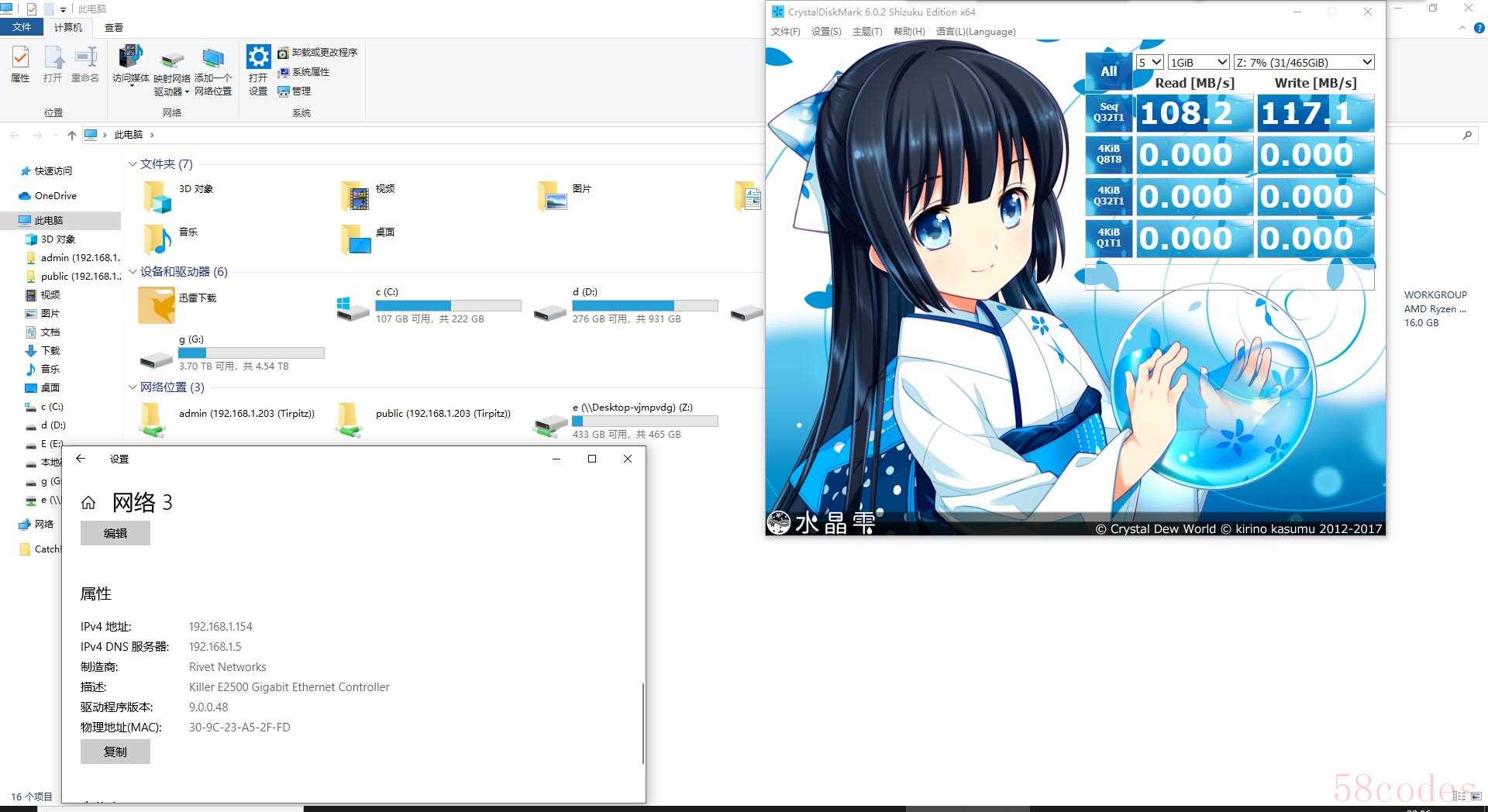Click the Access media icon
Screen dimensions: 1488x812
130,58
